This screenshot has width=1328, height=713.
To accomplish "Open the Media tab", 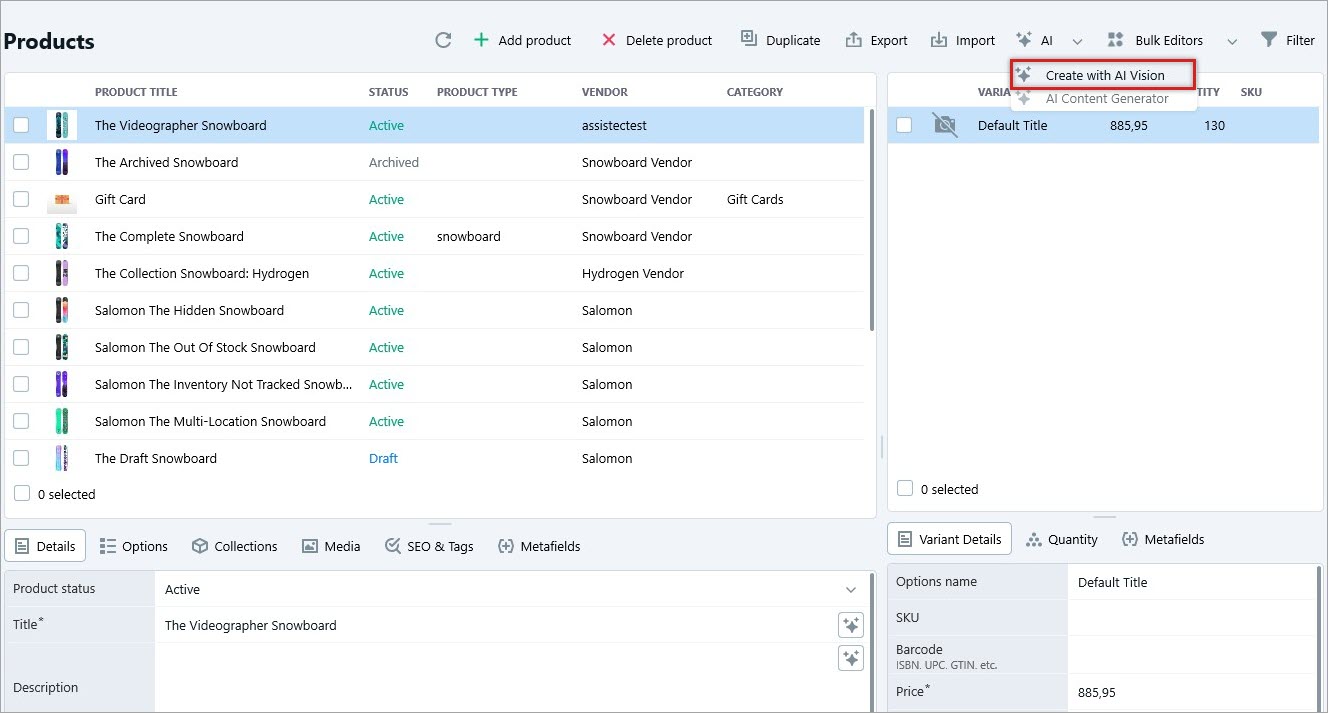I will pos(331,546).
